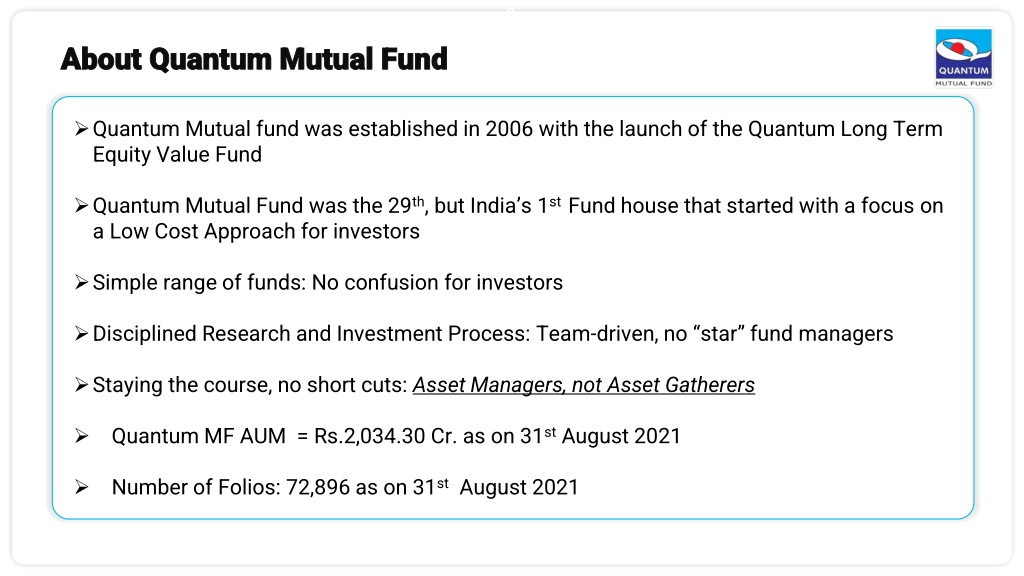Click the phrase 'Low Cost Approach for investors'
The height and width of the screenshot is (576, 1024).
[x=264, y=232]
